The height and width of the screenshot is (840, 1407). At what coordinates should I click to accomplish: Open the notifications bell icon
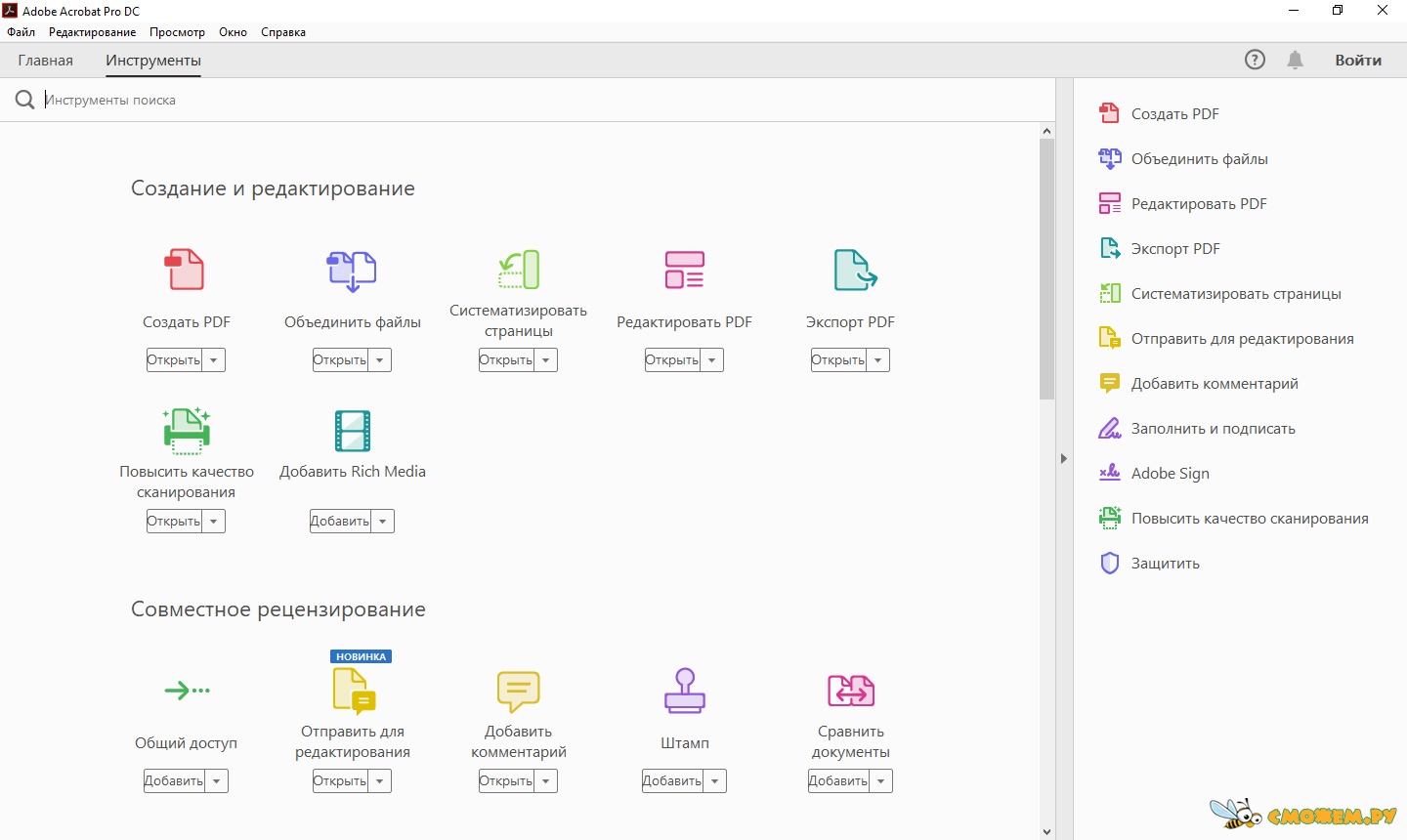(1296, 60)
